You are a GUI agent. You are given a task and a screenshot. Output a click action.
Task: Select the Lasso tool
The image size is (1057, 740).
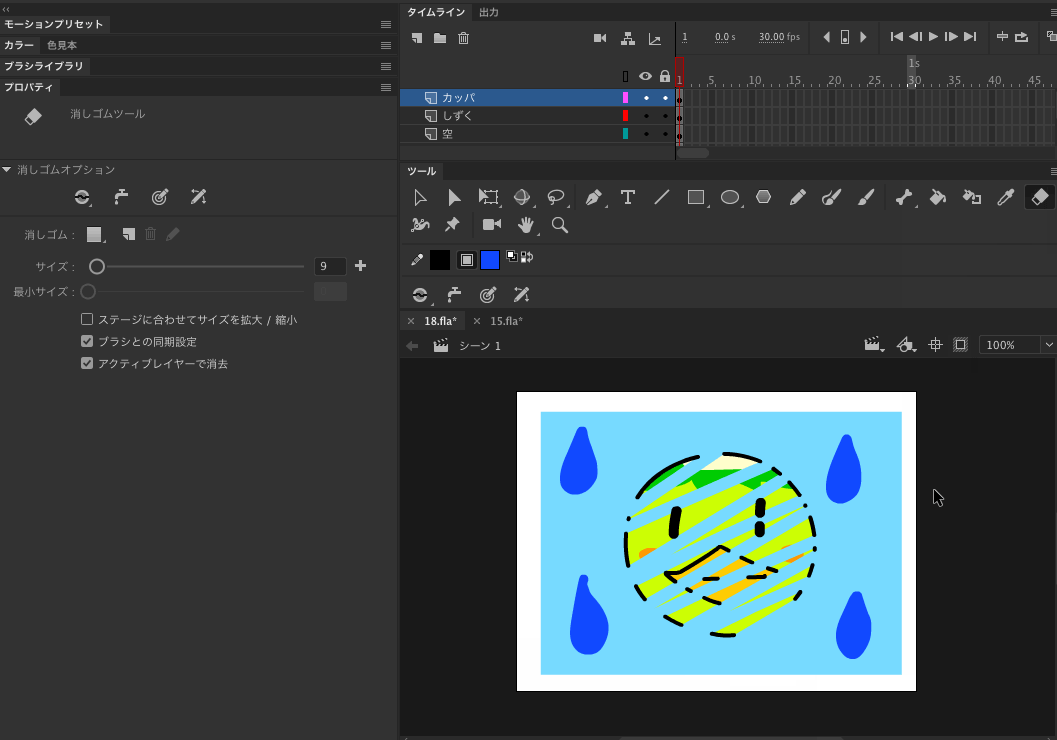tap(557, 197)
